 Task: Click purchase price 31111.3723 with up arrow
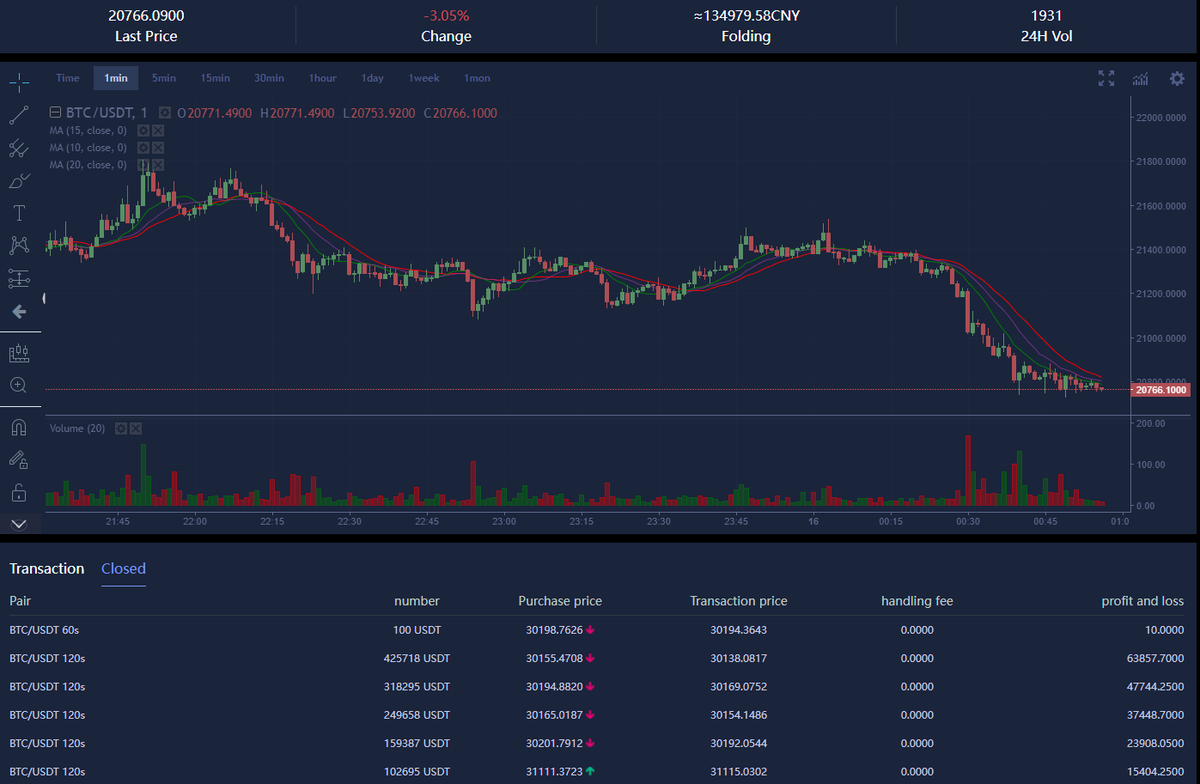click(x=561, y=771)
